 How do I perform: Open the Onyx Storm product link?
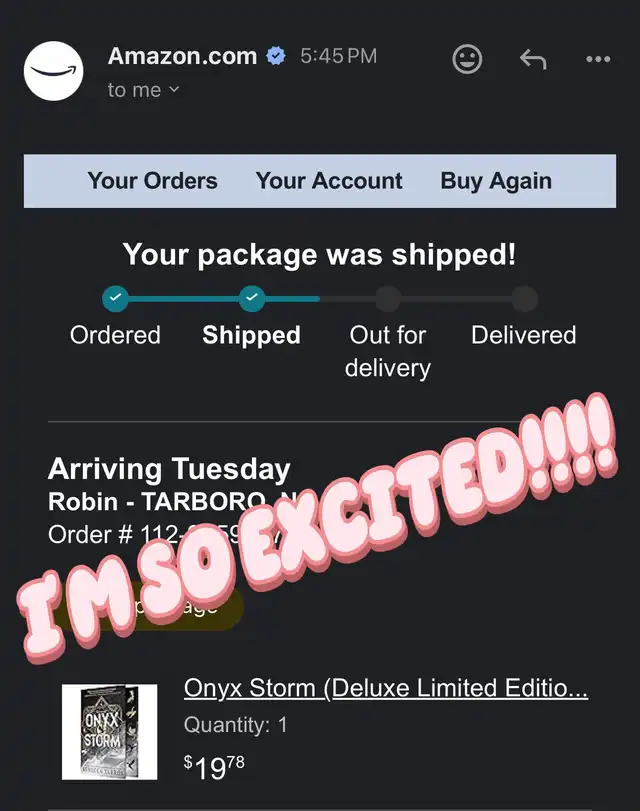(x=386, y=688)
